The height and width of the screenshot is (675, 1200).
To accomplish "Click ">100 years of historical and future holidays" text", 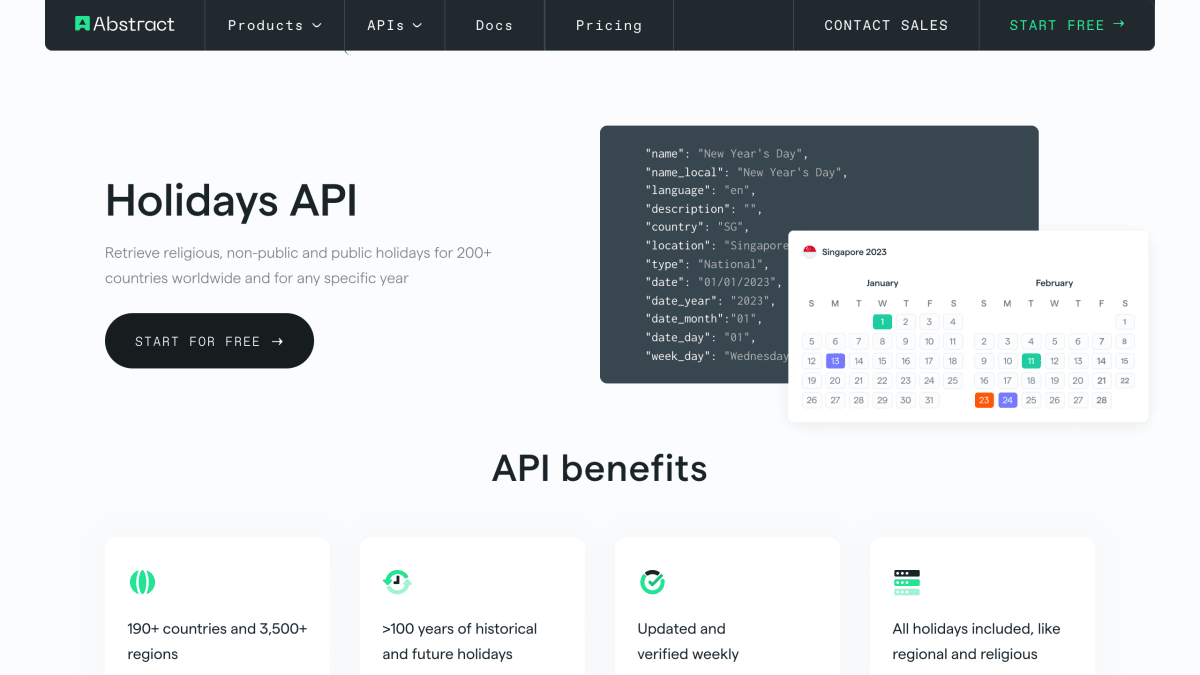I will coord(460,641).
